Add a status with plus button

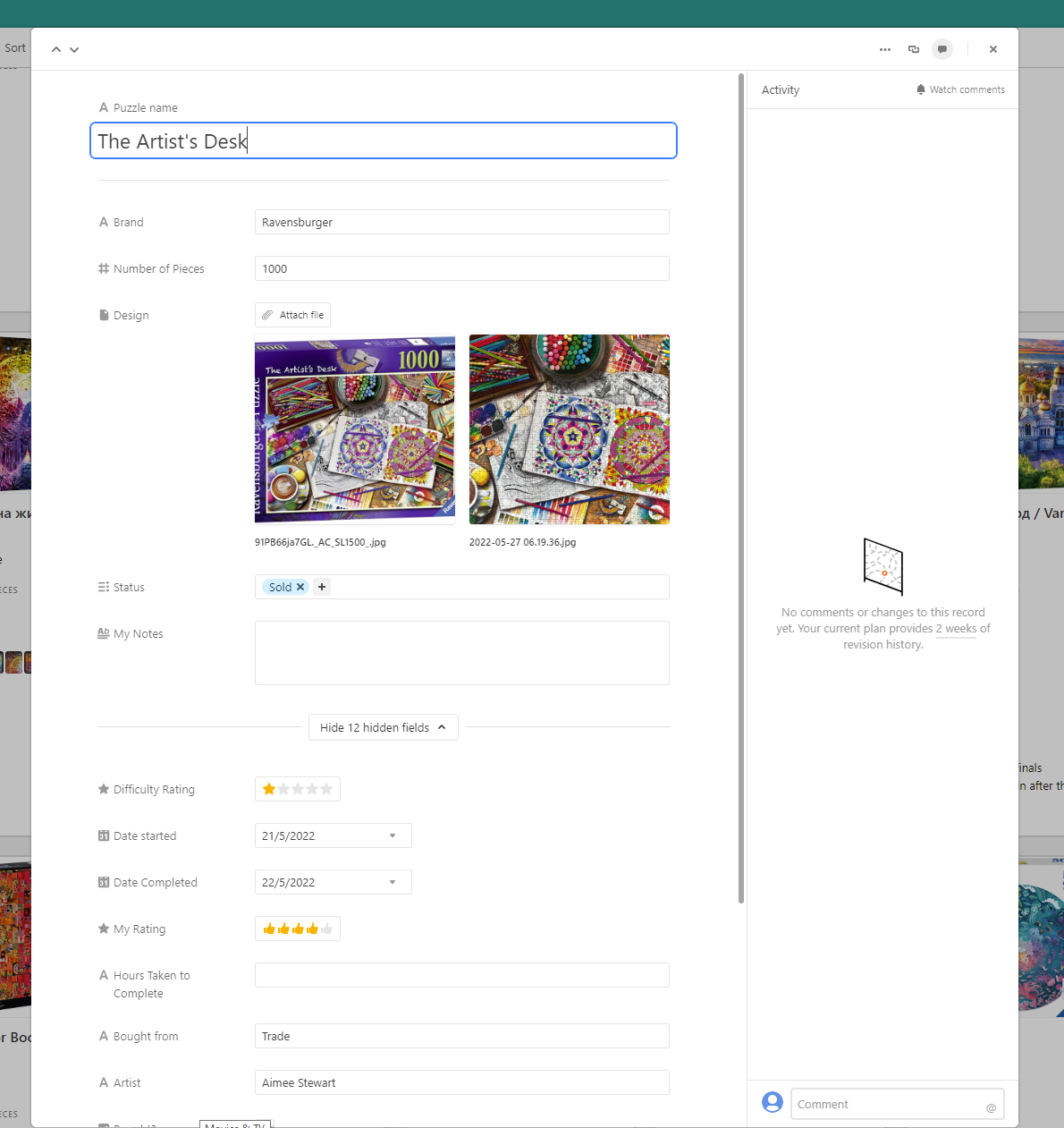[322, 587]
